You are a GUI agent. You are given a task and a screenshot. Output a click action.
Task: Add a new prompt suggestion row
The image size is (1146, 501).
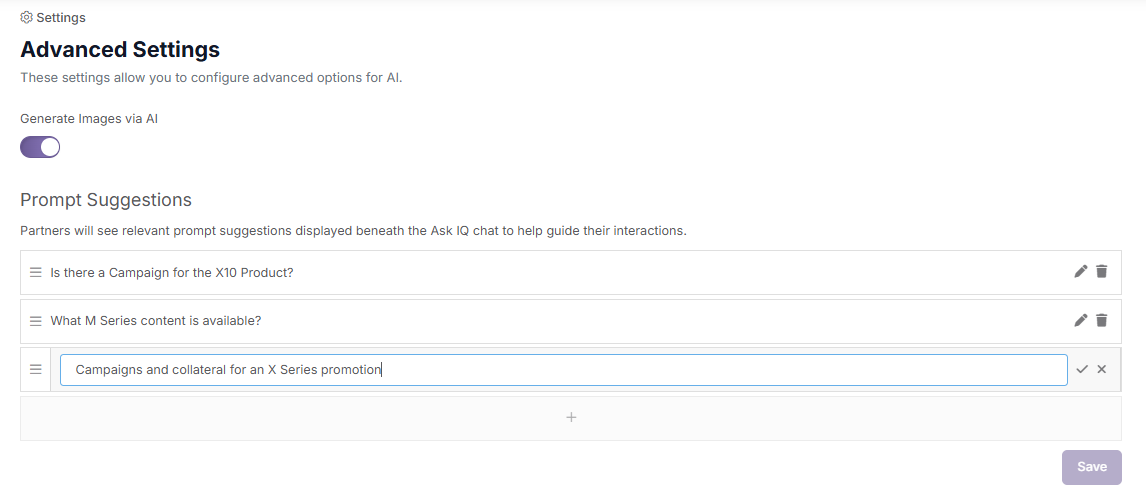(571, 418)
